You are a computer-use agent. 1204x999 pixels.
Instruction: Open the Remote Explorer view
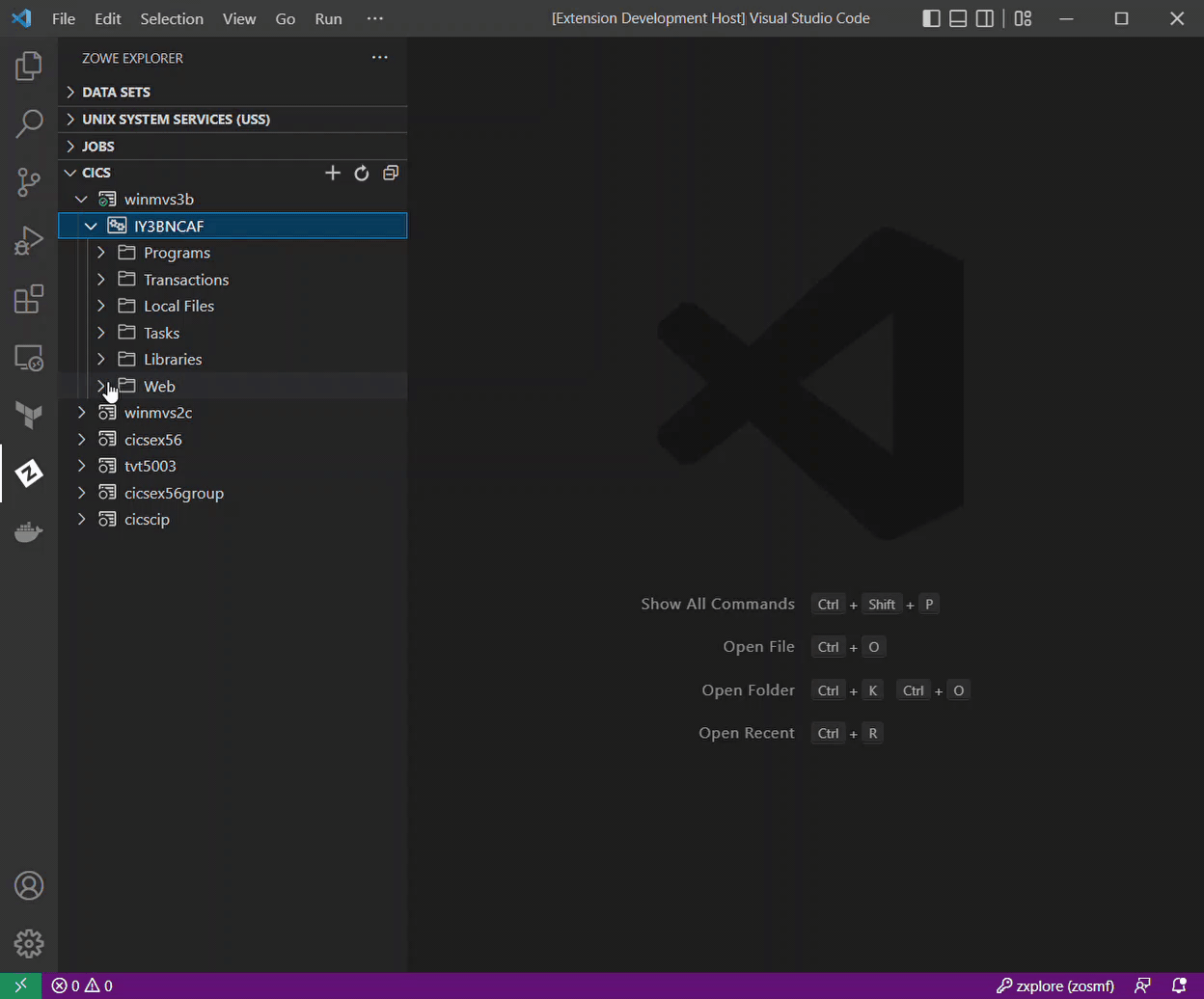coord(29,358)
